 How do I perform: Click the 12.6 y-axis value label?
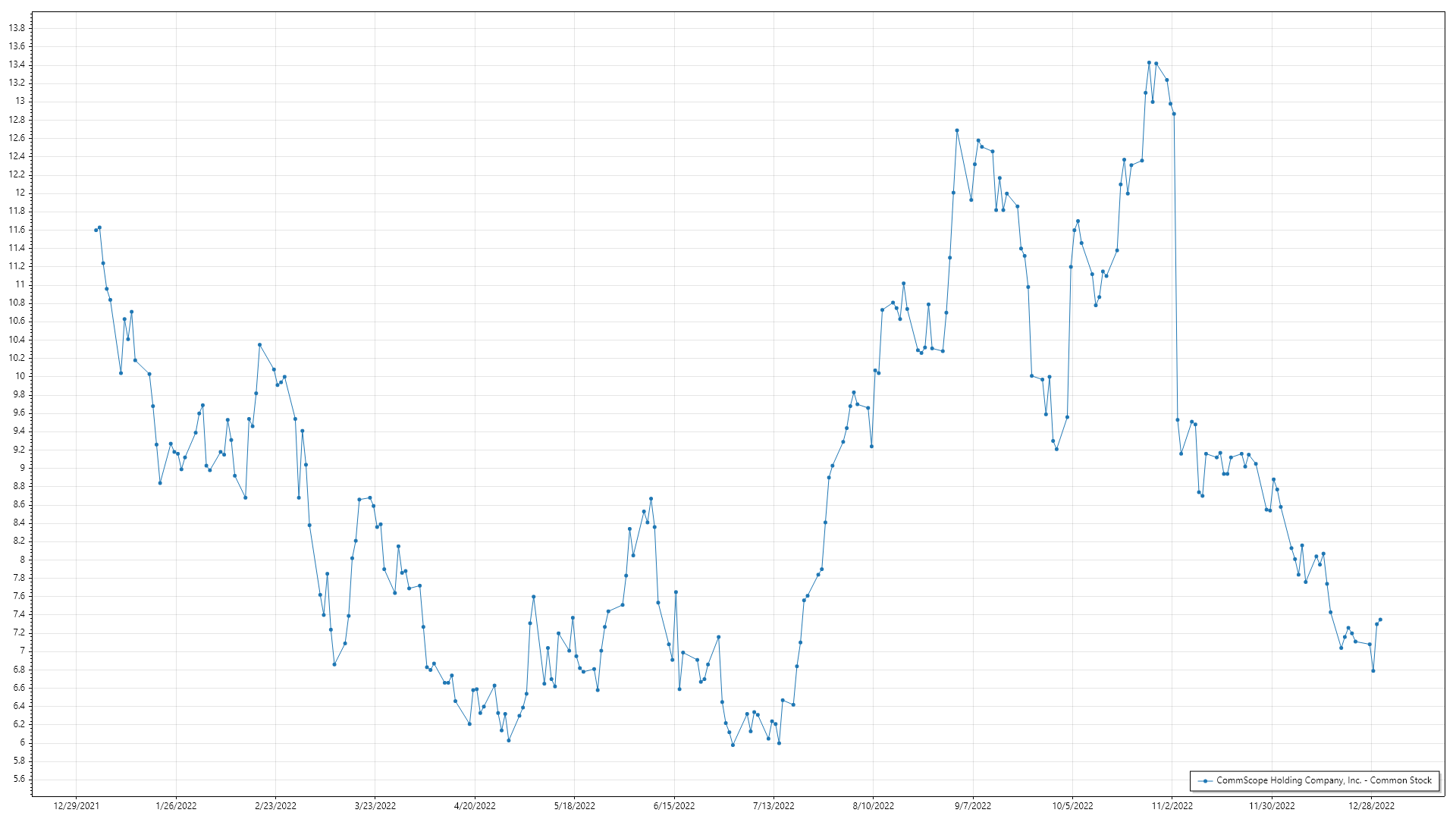click(x=17, y=138)
